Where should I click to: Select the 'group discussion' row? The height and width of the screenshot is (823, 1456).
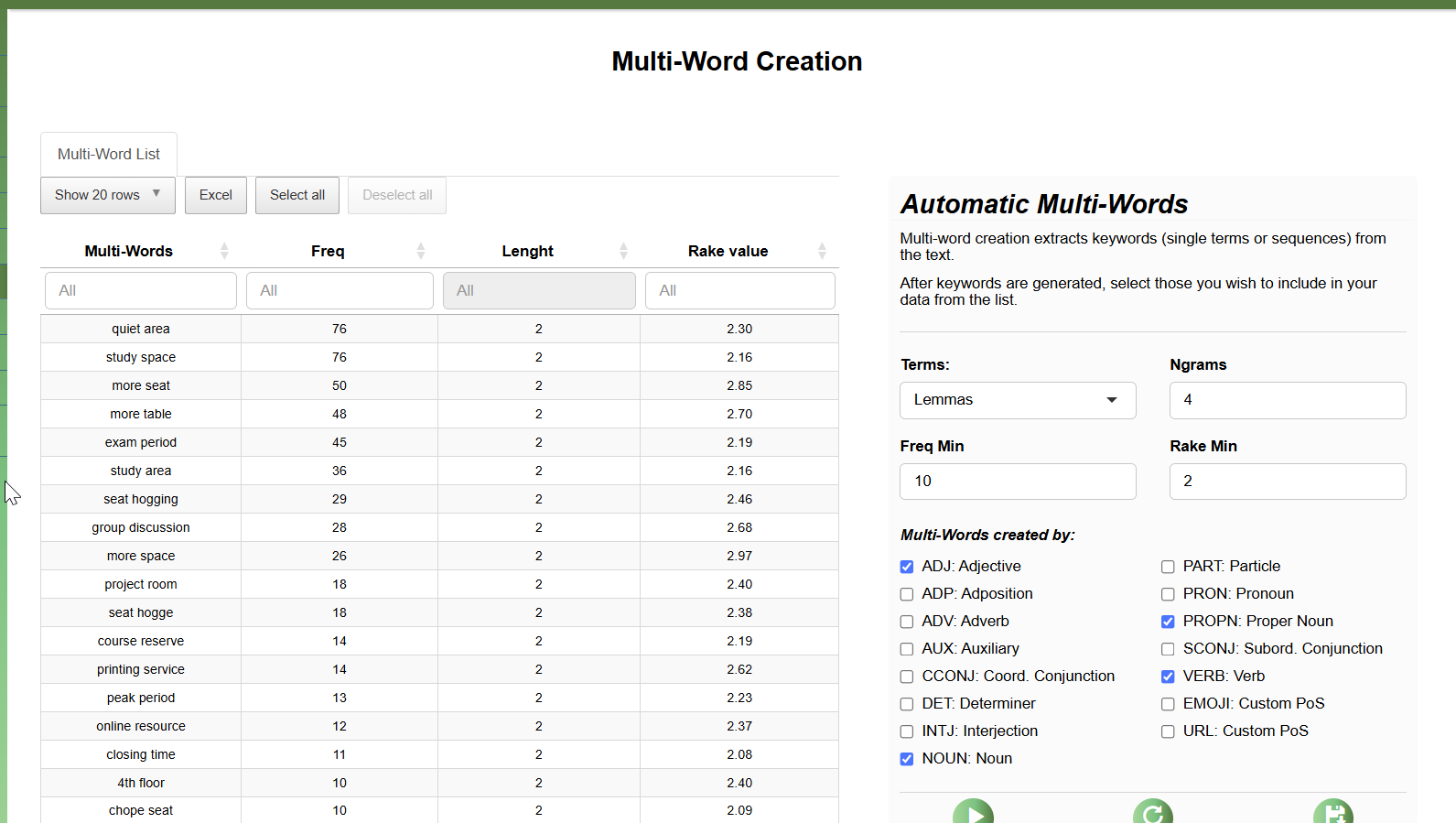[439, 527]
